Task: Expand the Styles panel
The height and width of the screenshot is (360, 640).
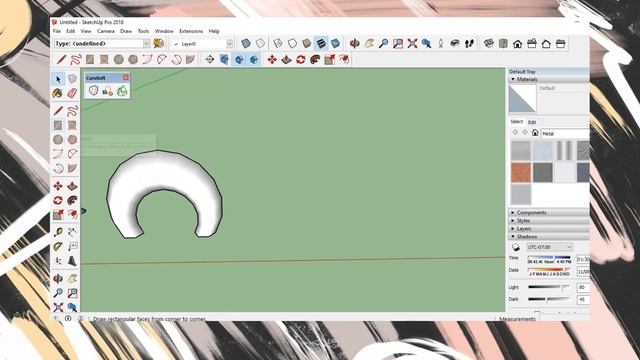Action: 549,221
